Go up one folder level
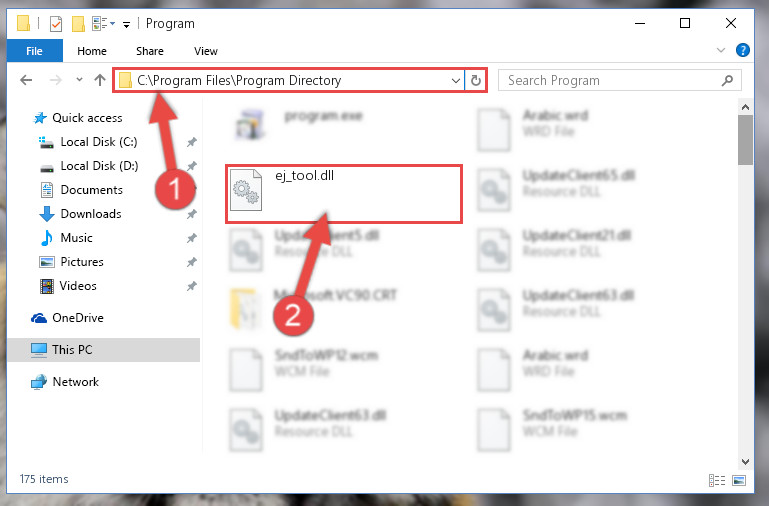 (100, 80)
